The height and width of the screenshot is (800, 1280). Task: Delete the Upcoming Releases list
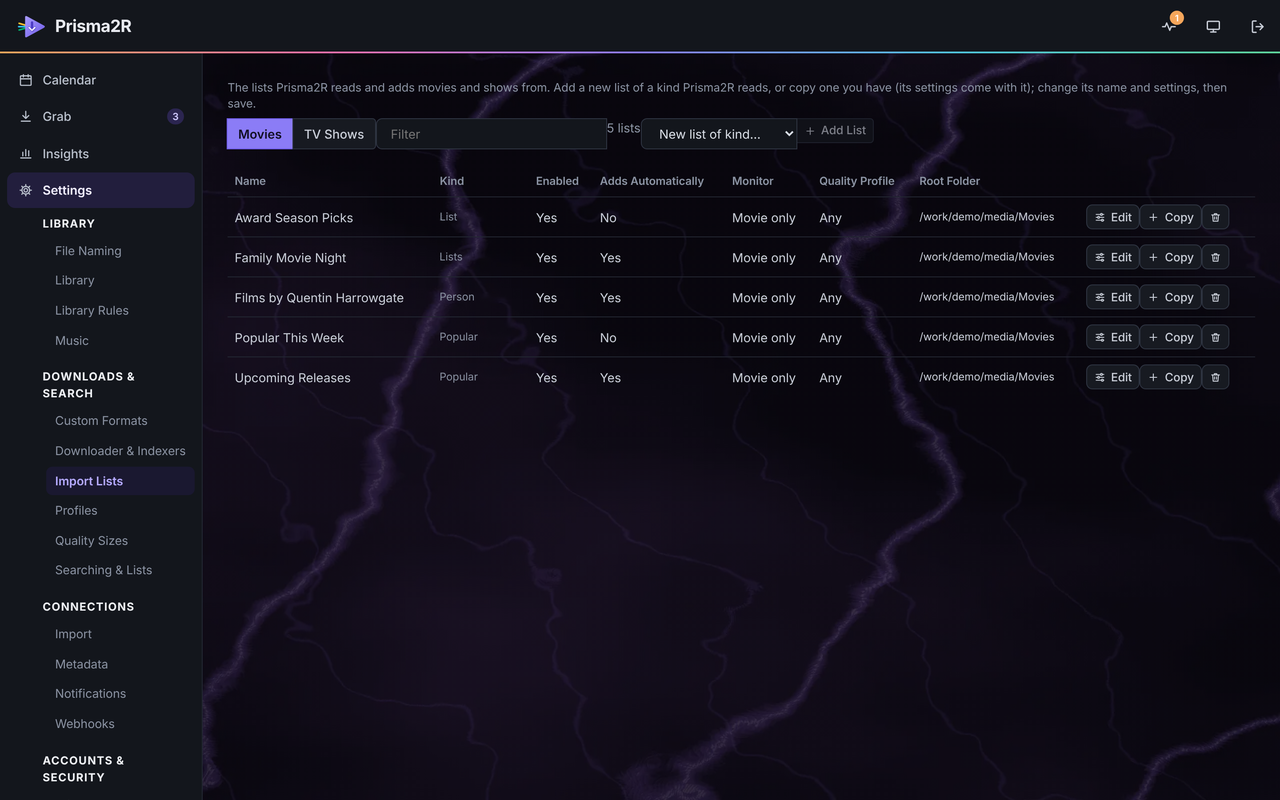1215,377
